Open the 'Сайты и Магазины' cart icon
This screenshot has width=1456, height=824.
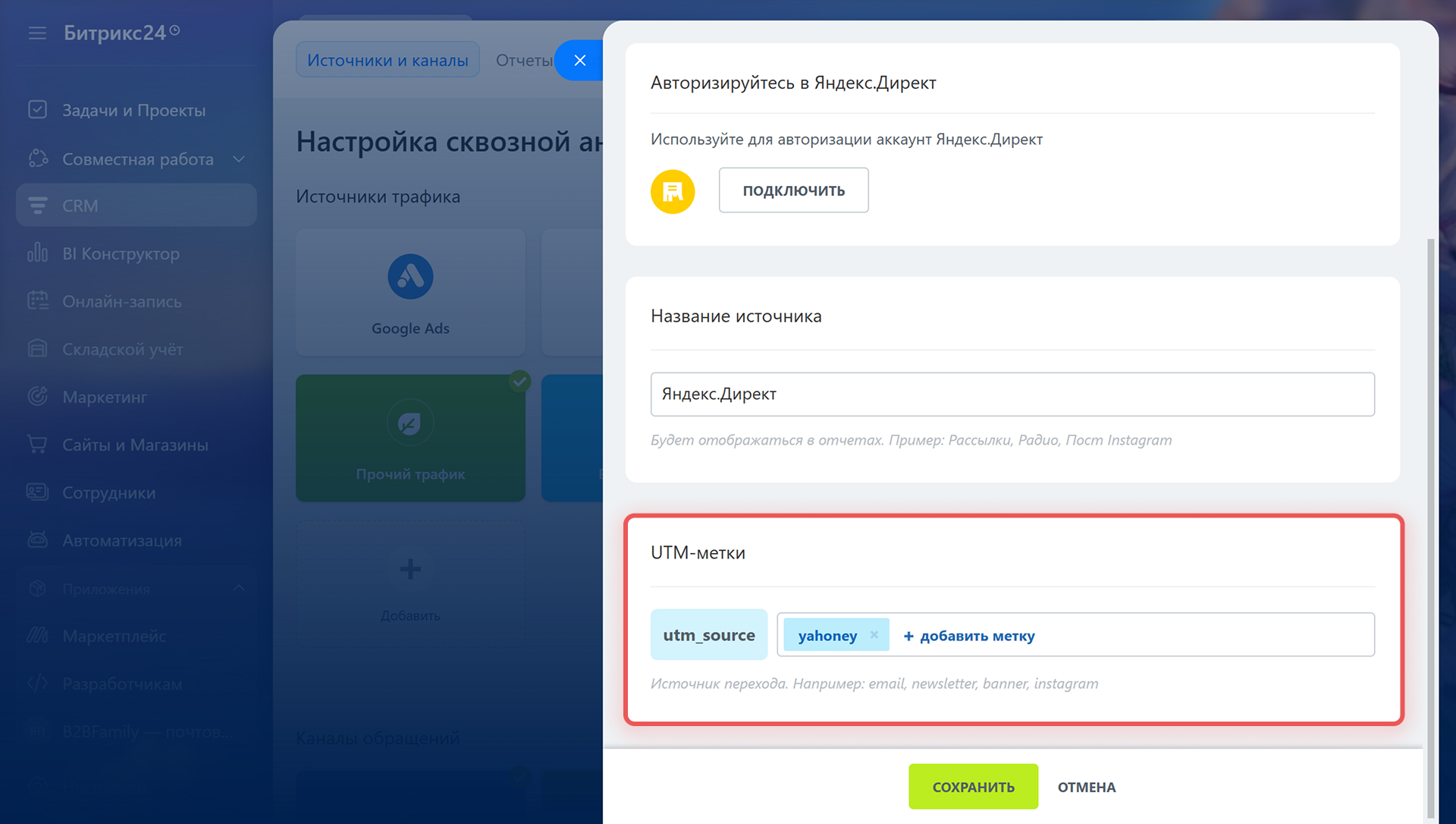37,445
